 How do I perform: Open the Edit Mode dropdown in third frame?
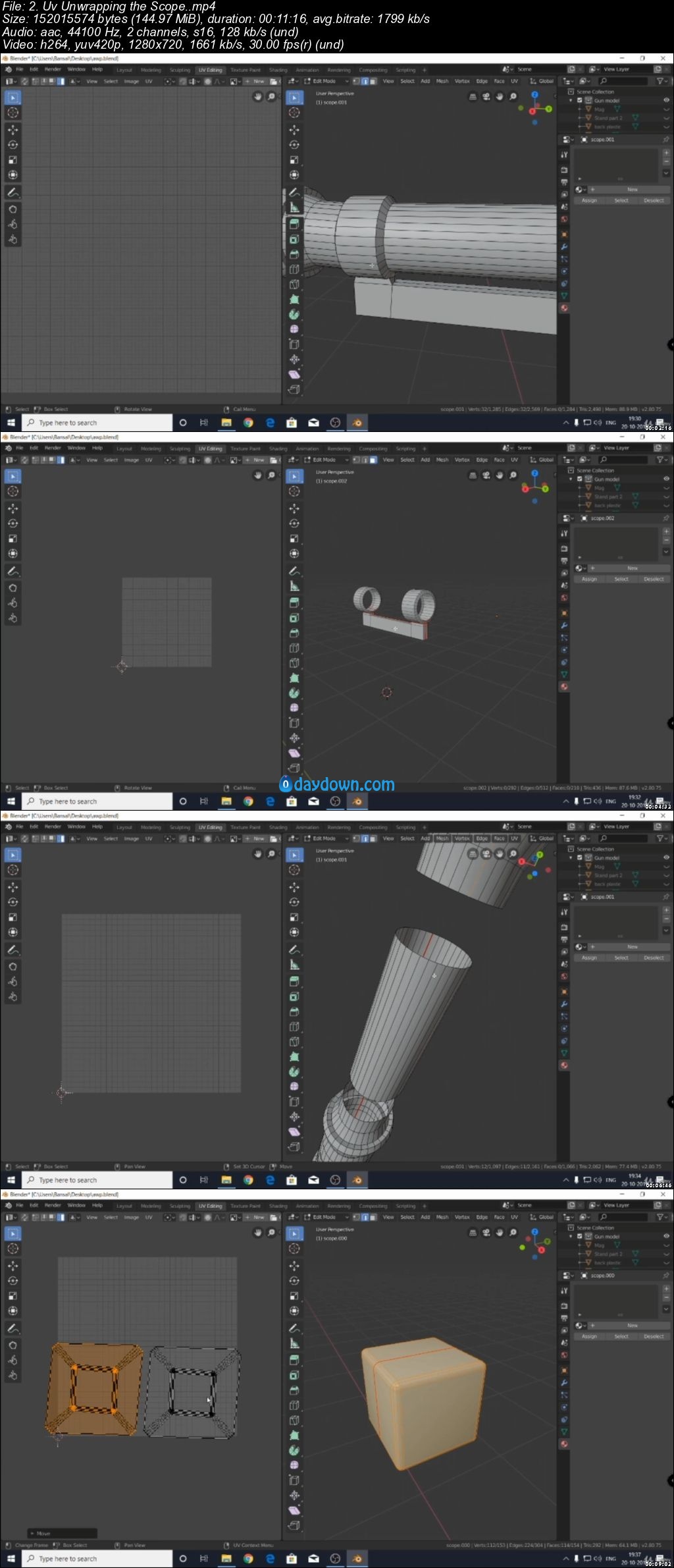pyautogui.click(x=325, y=838)
